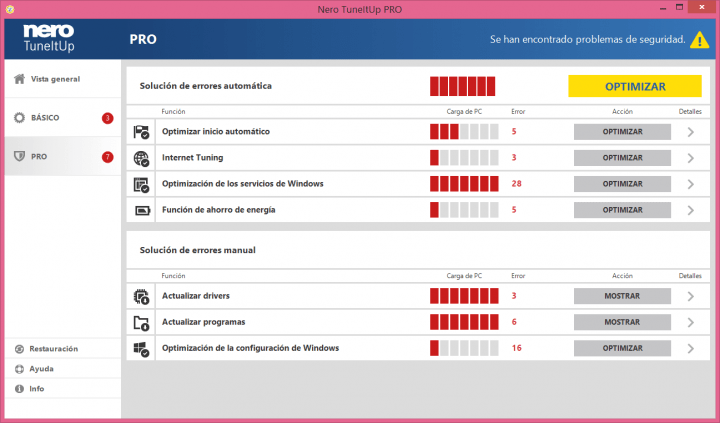Click the overall PC load bar at top

click(462, 86)
